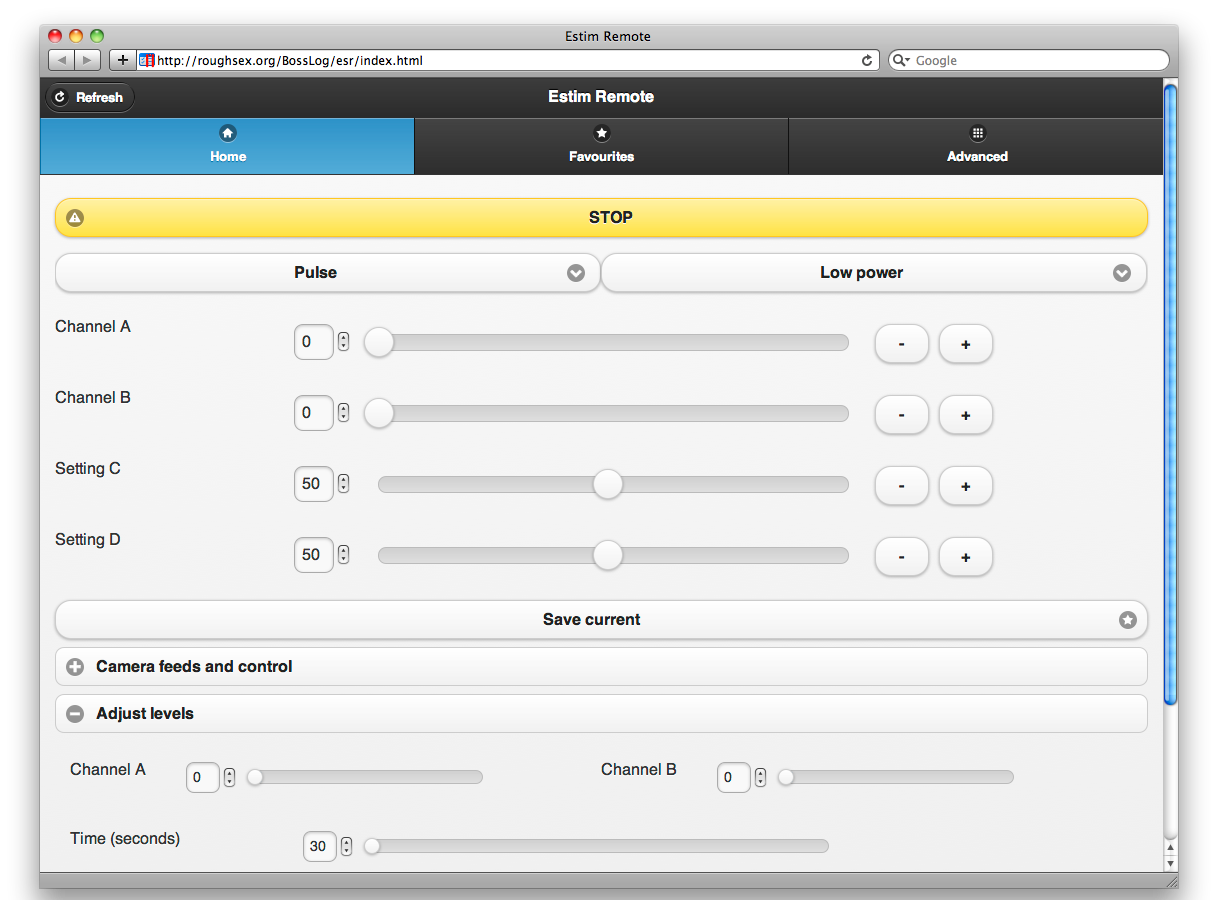Image resolution: width=1218 pixels, height=900 pixels.
Task: Click the Refresh button in header
Action: [x=89, y=97]
